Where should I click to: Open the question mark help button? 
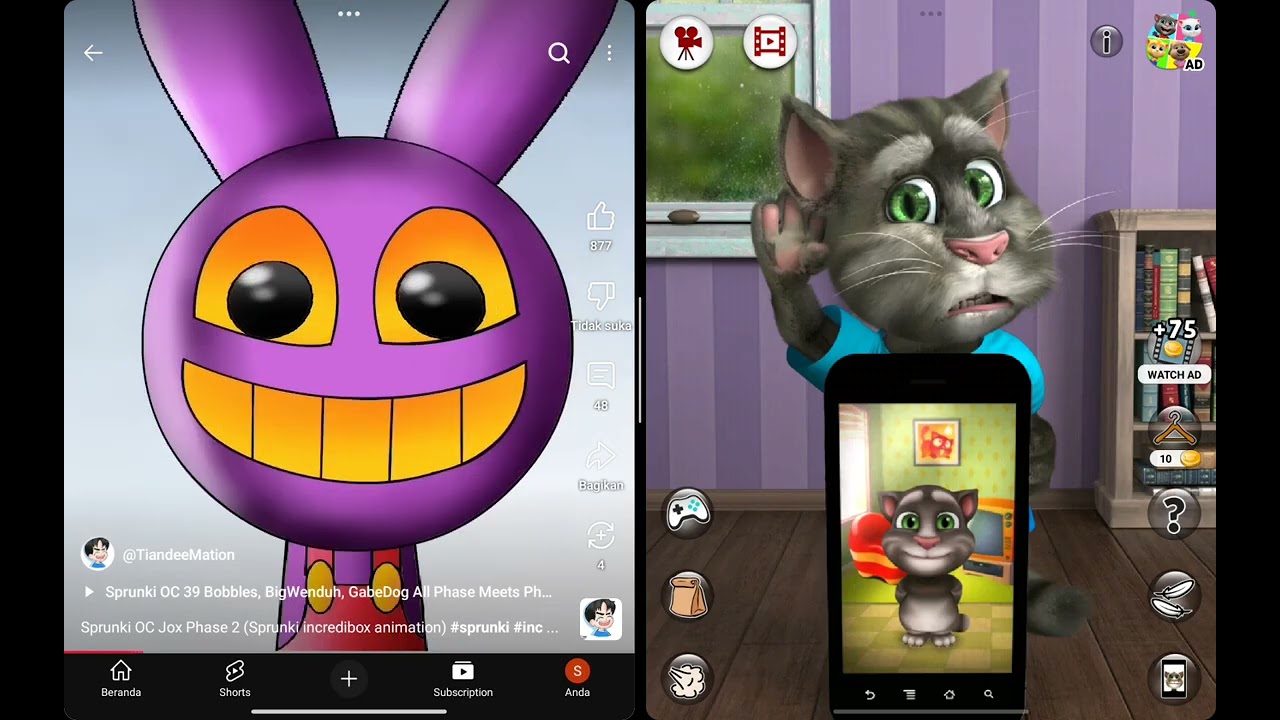coord(1174,514)
